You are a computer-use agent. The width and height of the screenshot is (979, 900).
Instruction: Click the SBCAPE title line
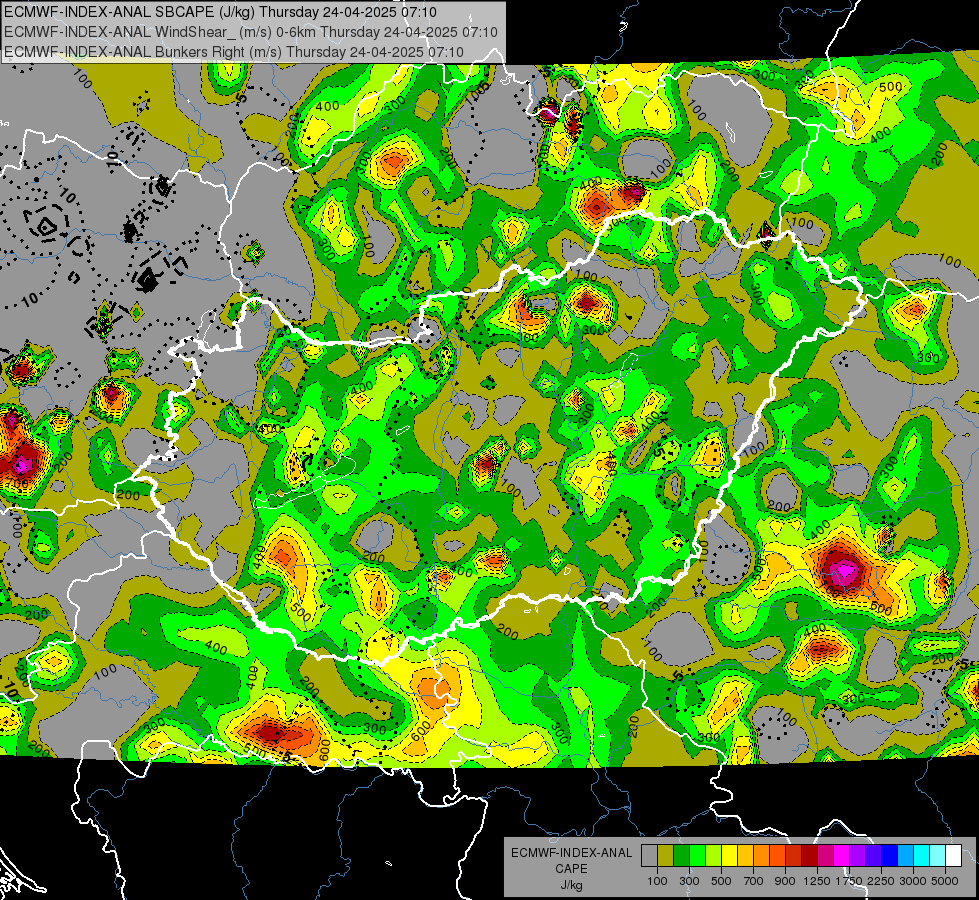[220, 12]
